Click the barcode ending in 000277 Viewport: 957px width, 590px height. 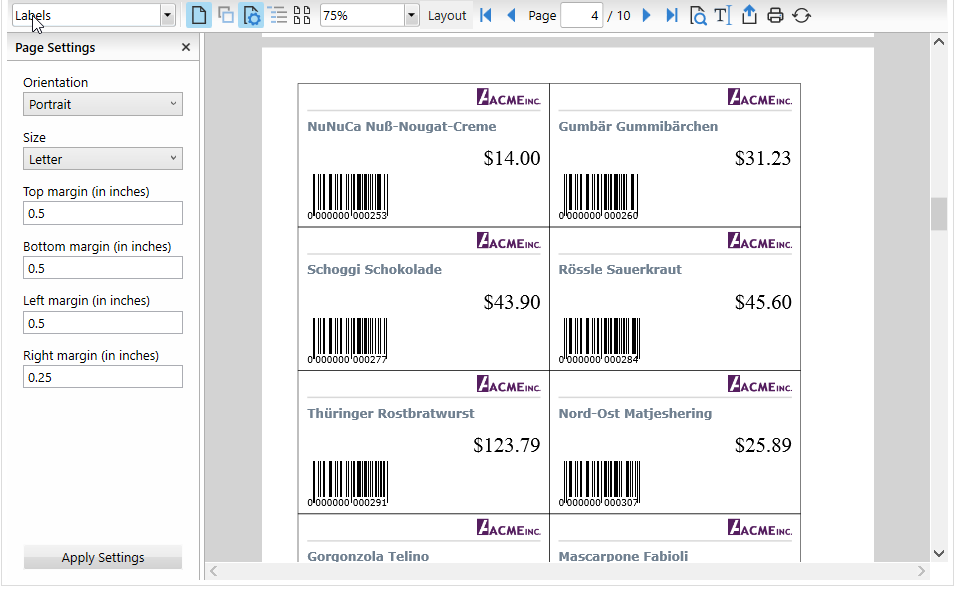tap(348, 340)
